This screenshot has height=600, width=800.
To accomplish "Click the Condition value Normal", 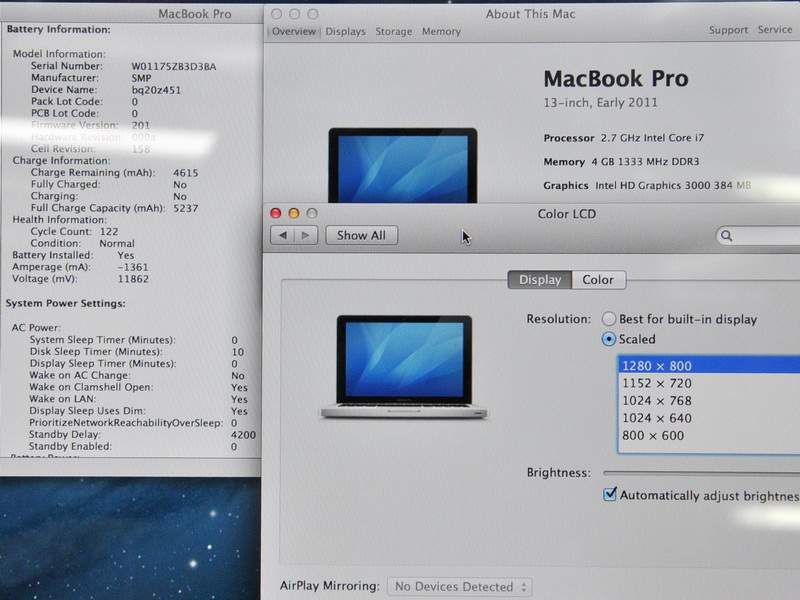I will pyautogui.click(x=117, y=243).
